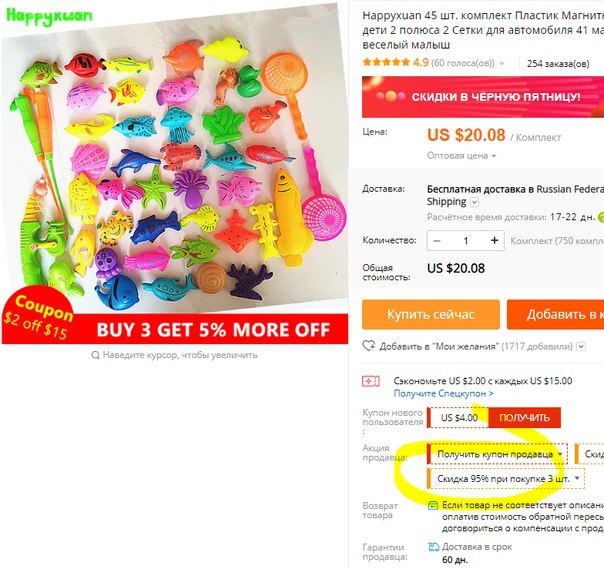Click the fishing toys product image
The image size is (604, 569).
(x=174, y=173)
